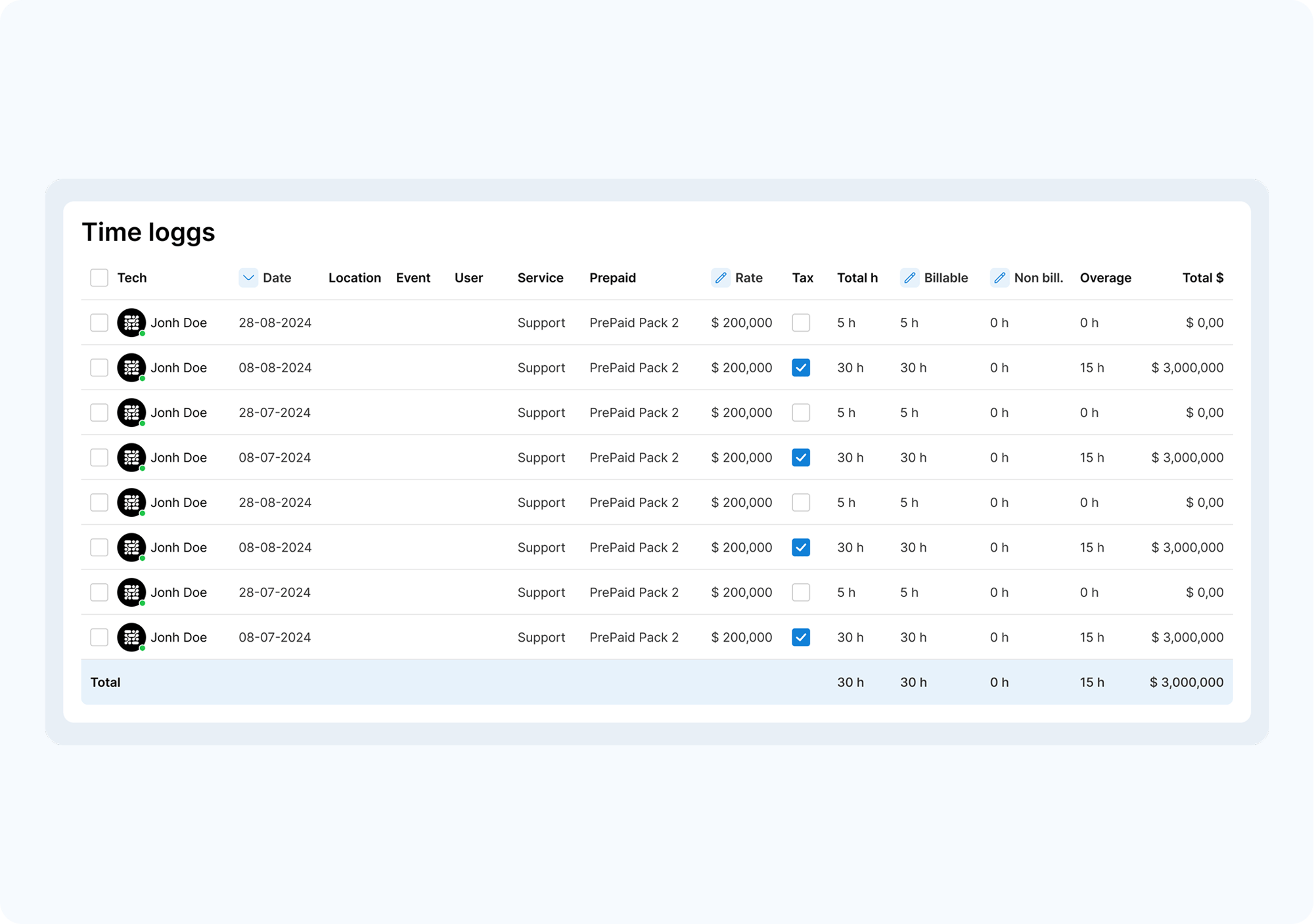
Task: Click the Prepaid column header
Action: (x=612, y=278)
